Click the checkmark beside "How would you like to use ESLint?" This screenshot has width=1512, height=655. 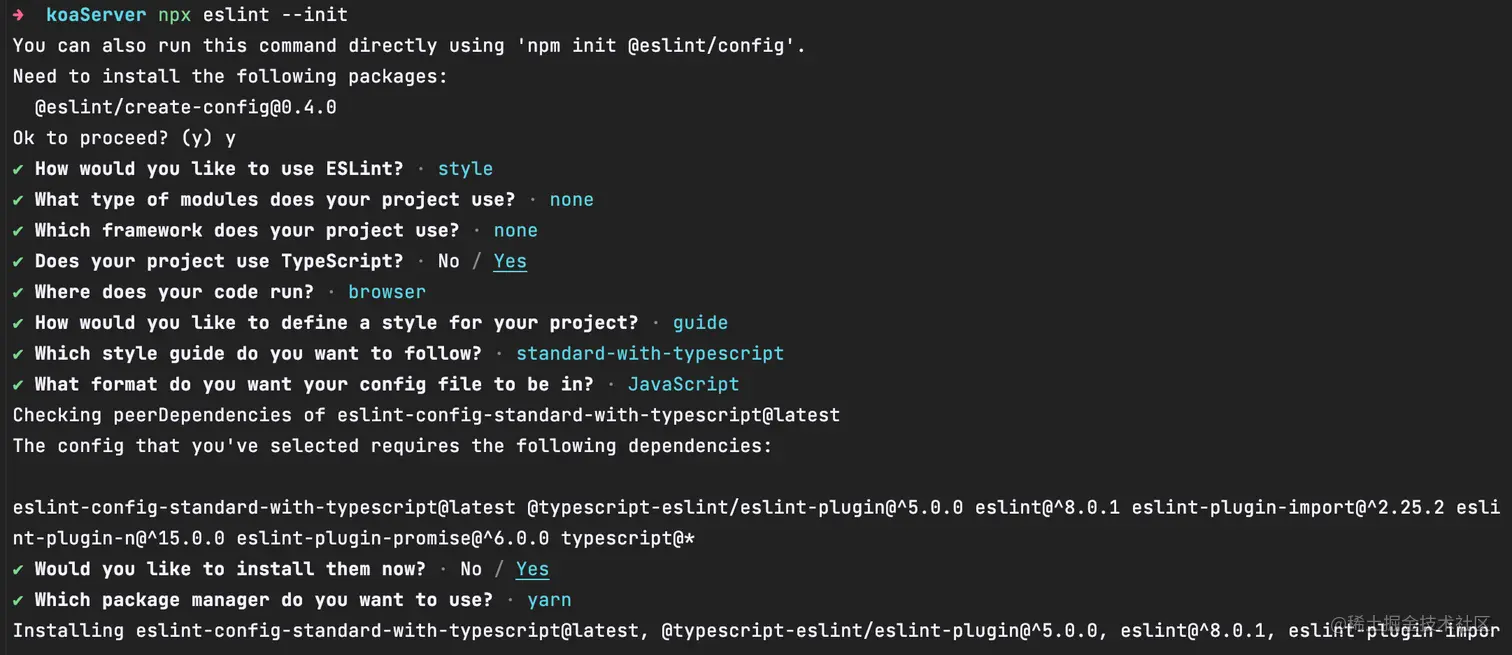click(19, 169)
